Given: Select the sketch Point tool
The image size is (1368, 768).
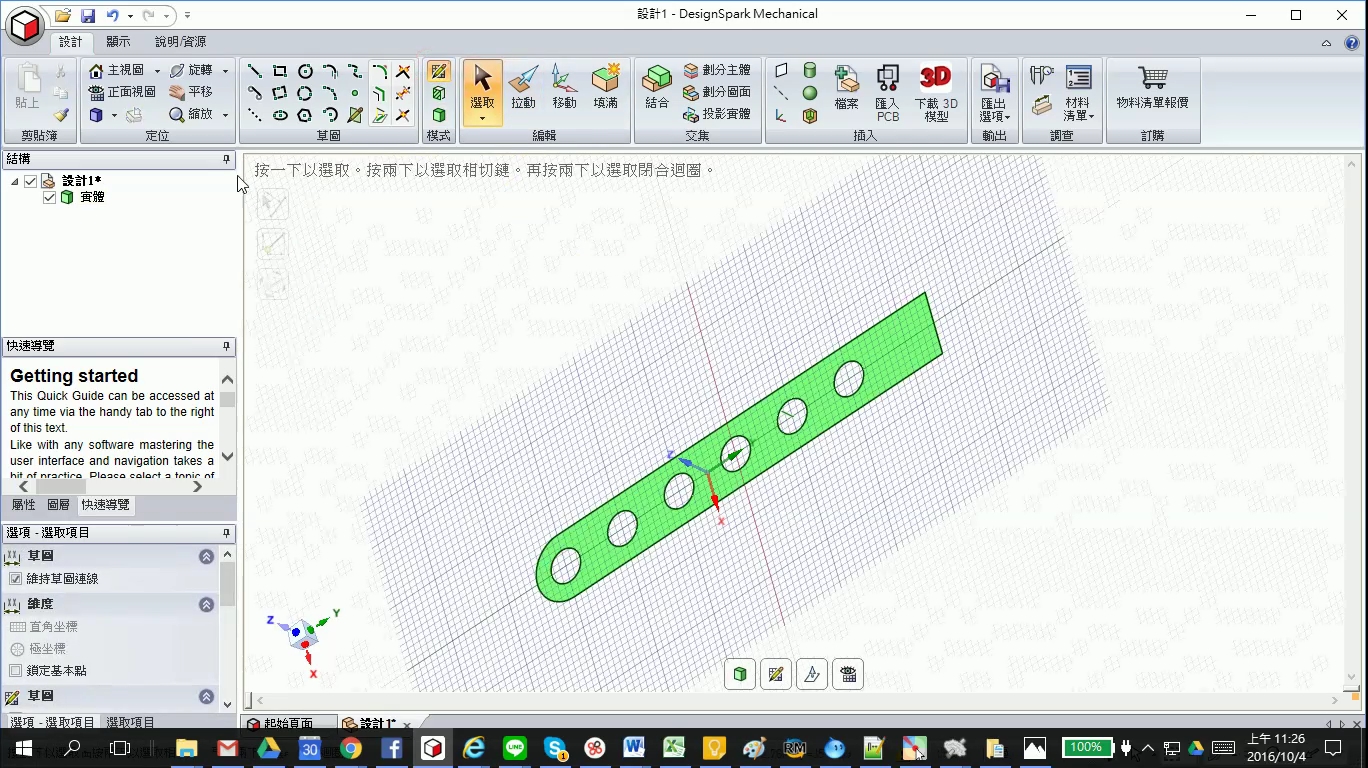Looking at the screenshot, I should 355,93.
